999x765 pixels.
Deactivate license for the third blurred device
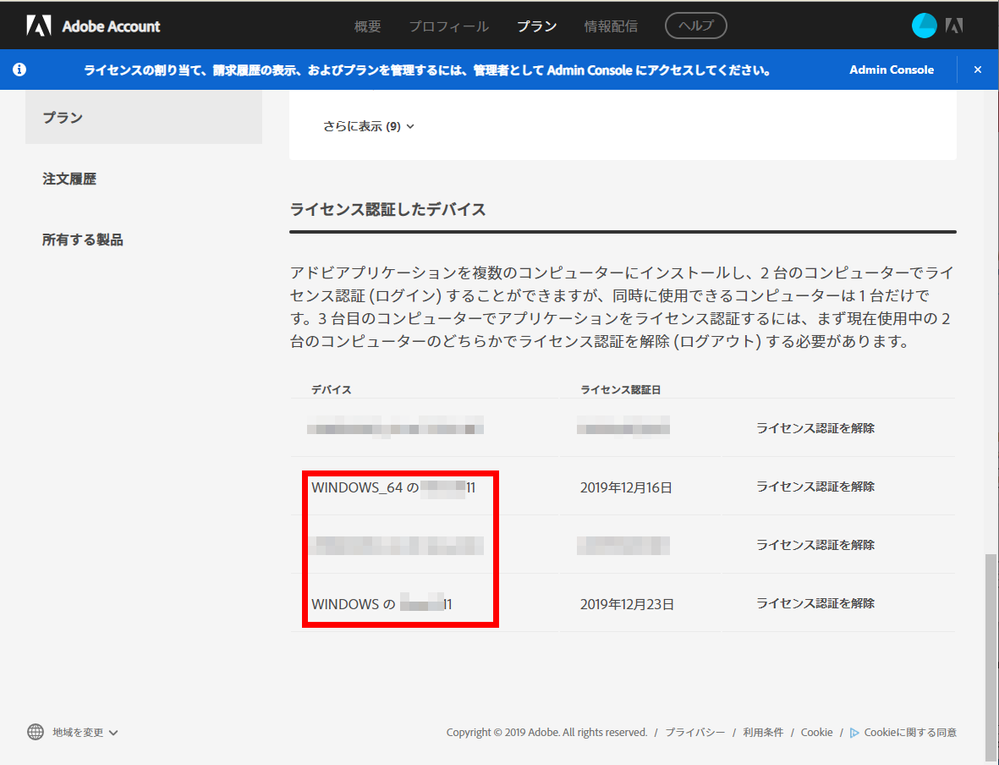[x=815, y=545]
